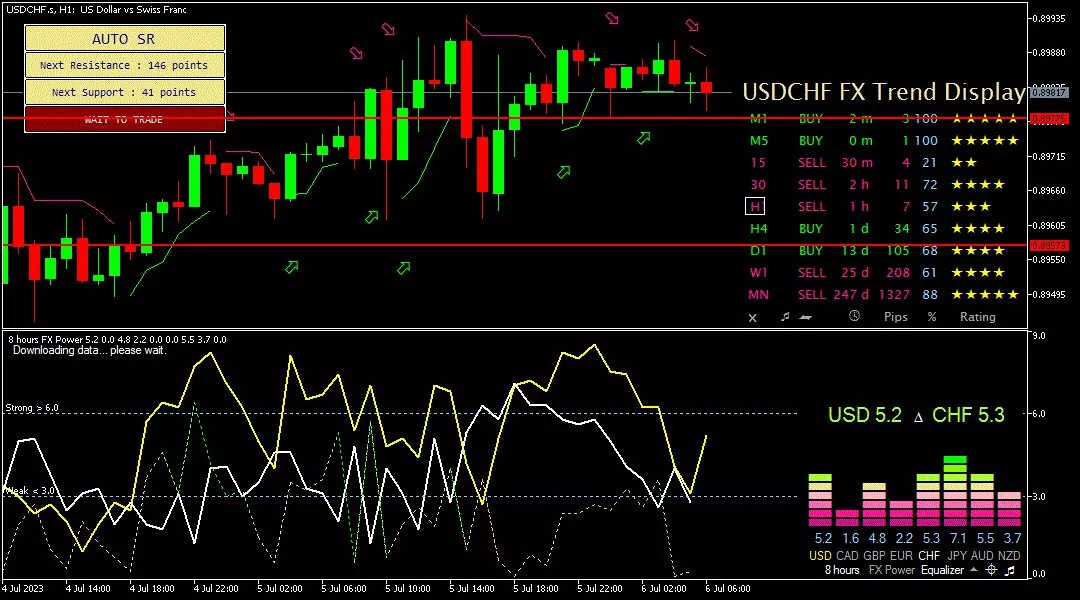Click the Rating column header
The width and height of the screenshot is (1080, 600).
tap(977, 317)
